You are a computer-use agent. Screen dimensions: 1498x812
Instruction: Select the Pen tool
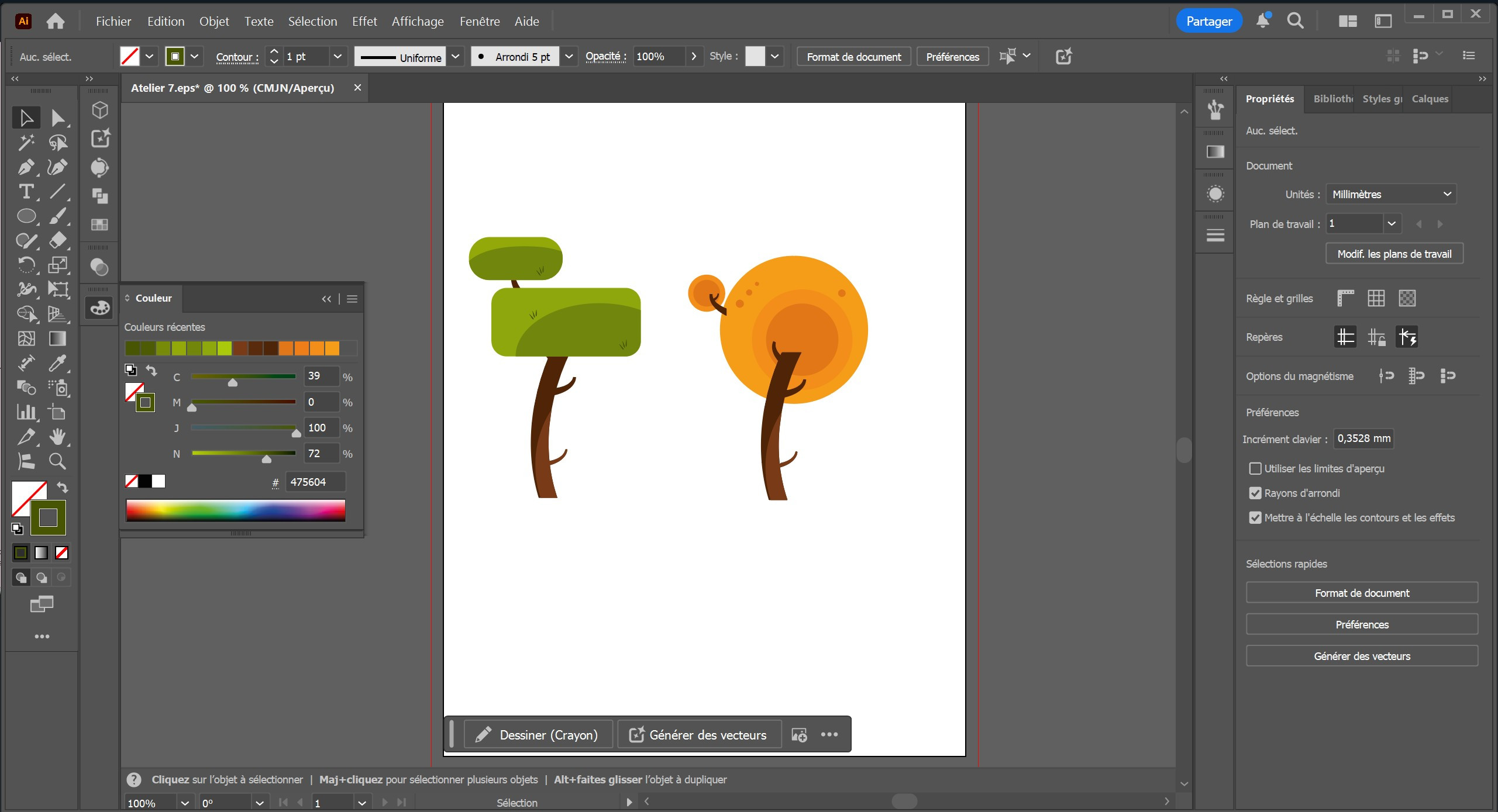click(x=26, y=168)
